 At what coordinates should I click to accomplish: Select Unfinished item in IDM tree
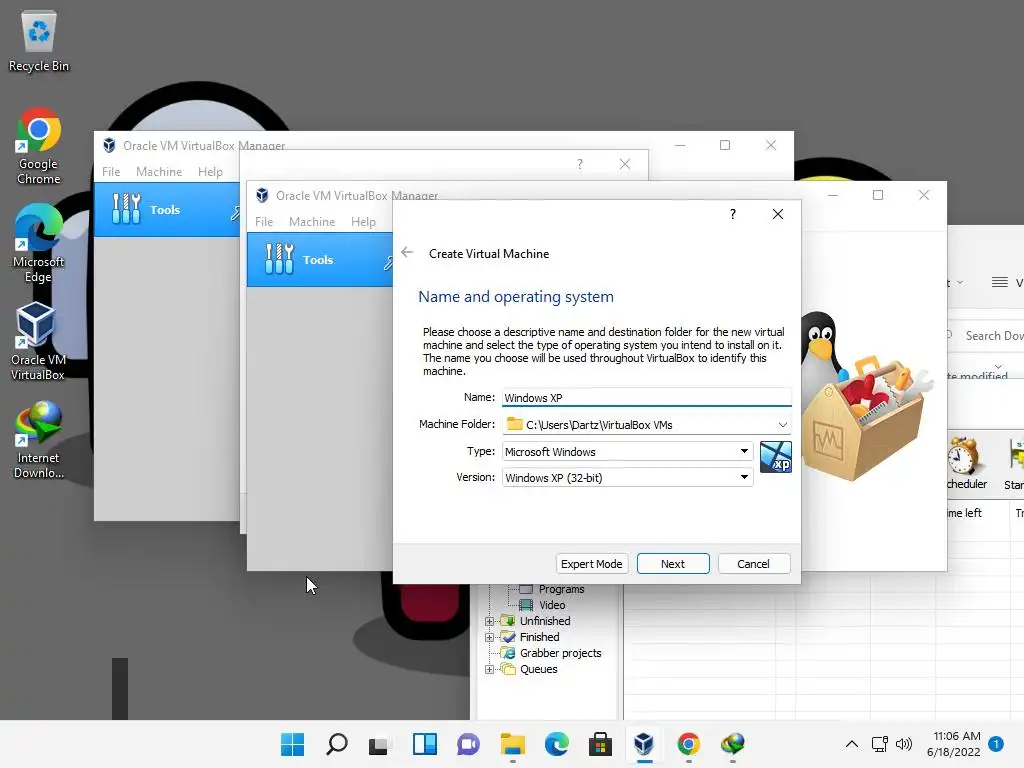[x=545, y=621]
